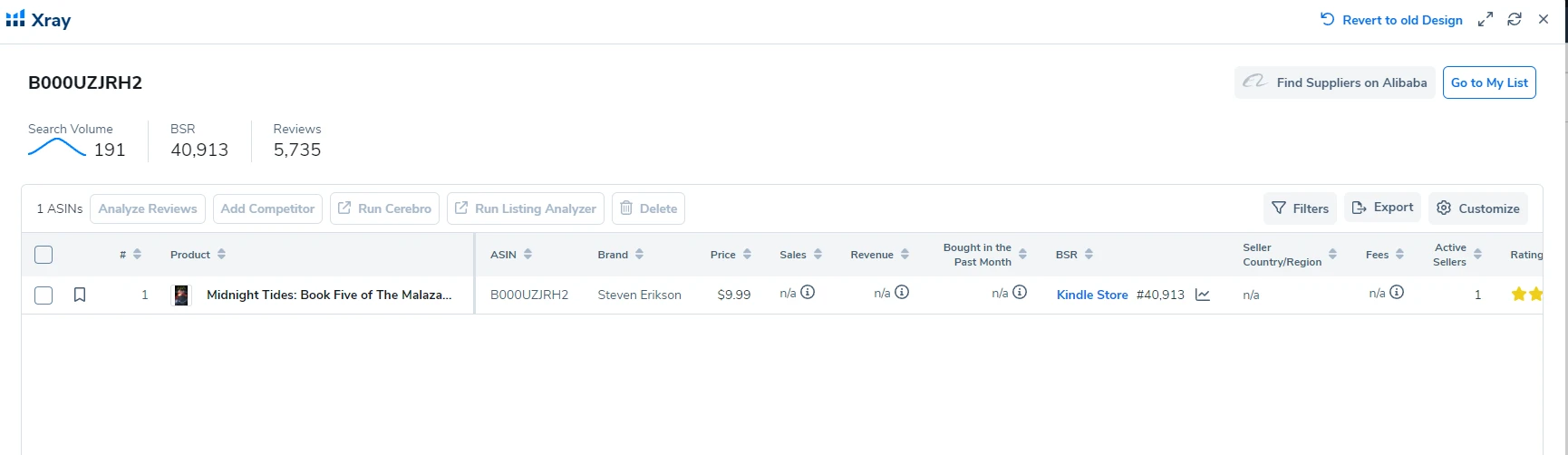This screenshot has height=455, width=1568.
Task: Click the Midnight Tides book thumbnail
Action: [181, 295]
